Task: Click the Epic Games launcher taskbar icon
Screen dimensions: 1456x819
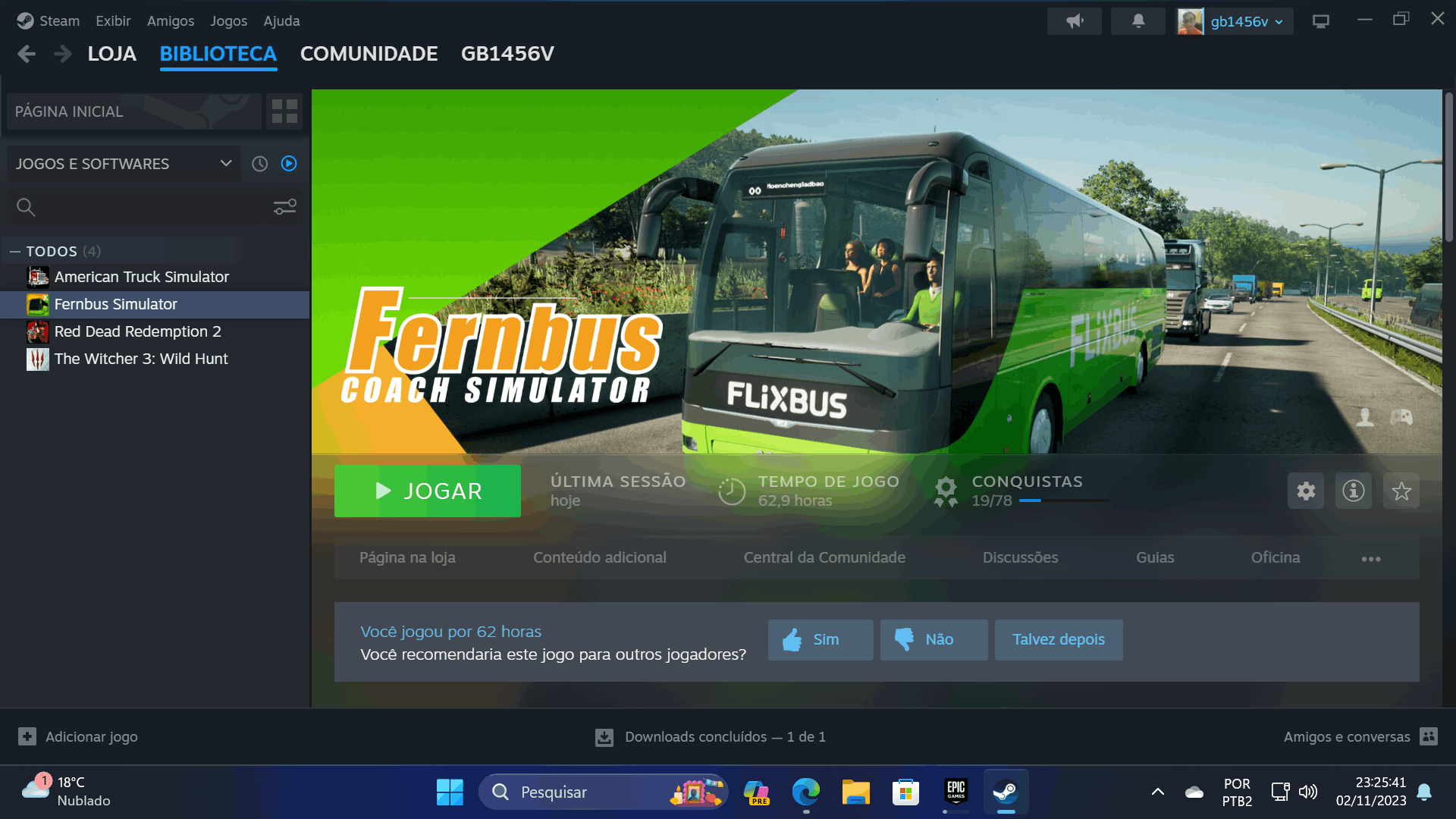Action: tap(955, 791)
